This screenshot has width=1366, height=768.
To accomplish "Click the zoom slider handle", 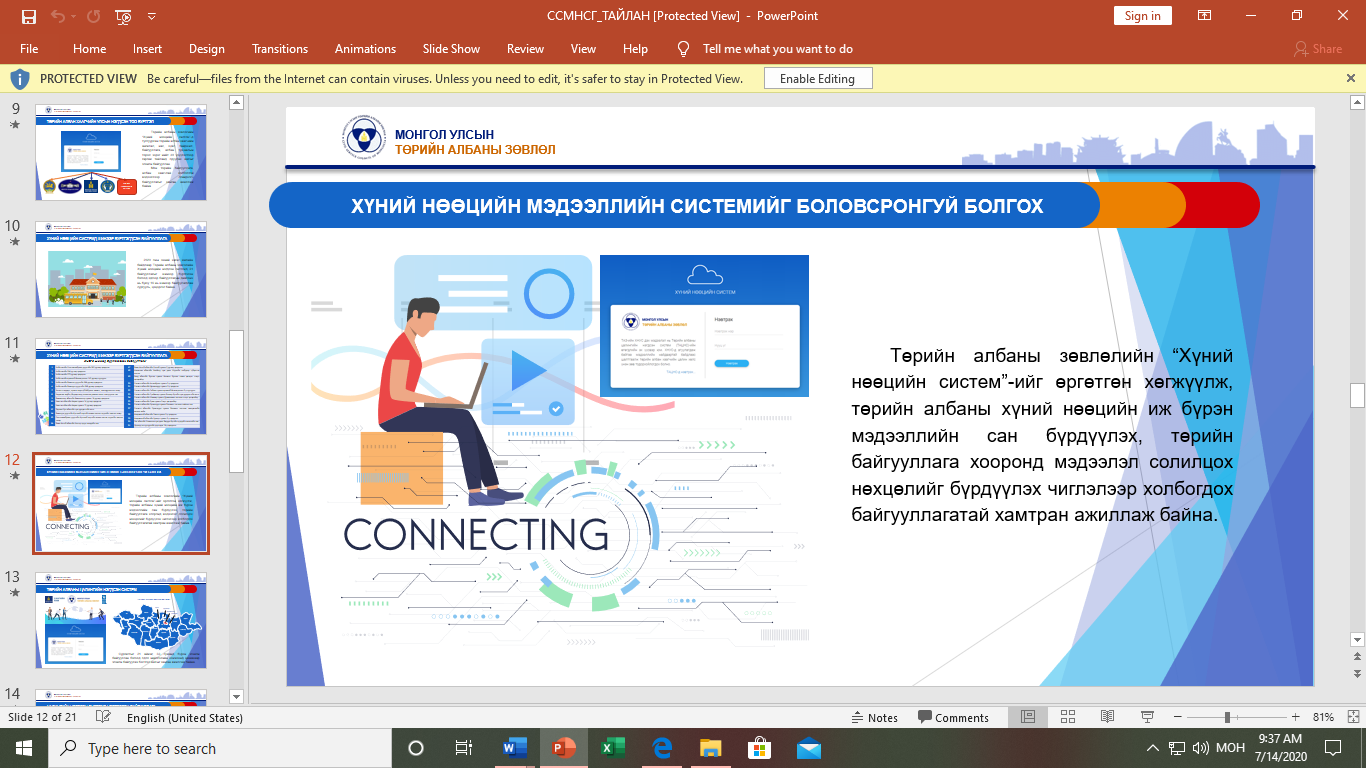I will point(1227,717).
